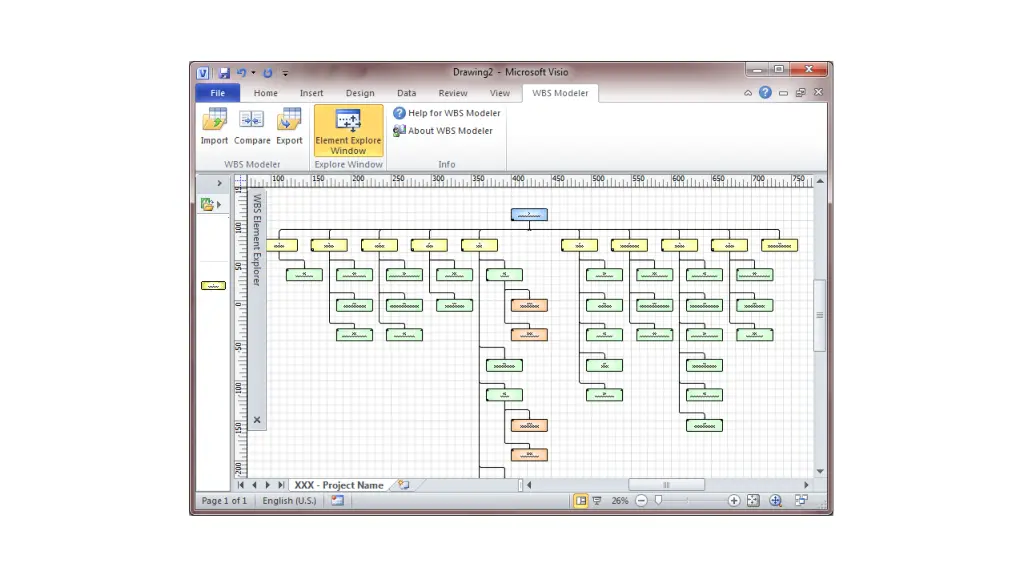The width and height of the screenshot is (1024, 576).
Task: Click the vertical scrollbar thumb
Action: (820, 315)
